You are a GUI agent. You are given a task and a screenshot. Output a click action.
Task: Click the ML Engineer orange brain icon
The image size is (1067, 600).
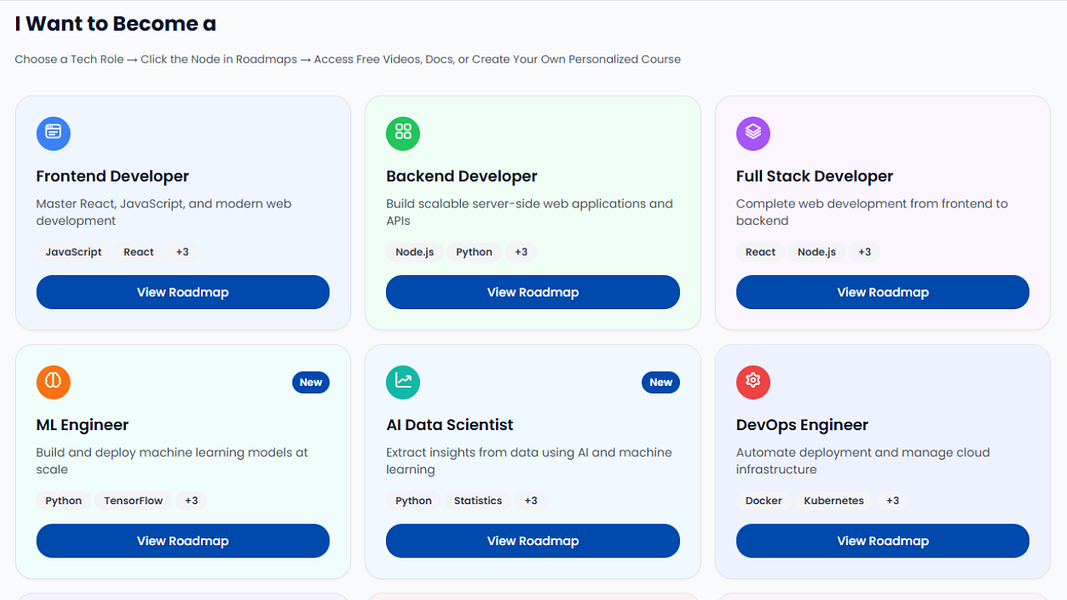coord(53,382)
